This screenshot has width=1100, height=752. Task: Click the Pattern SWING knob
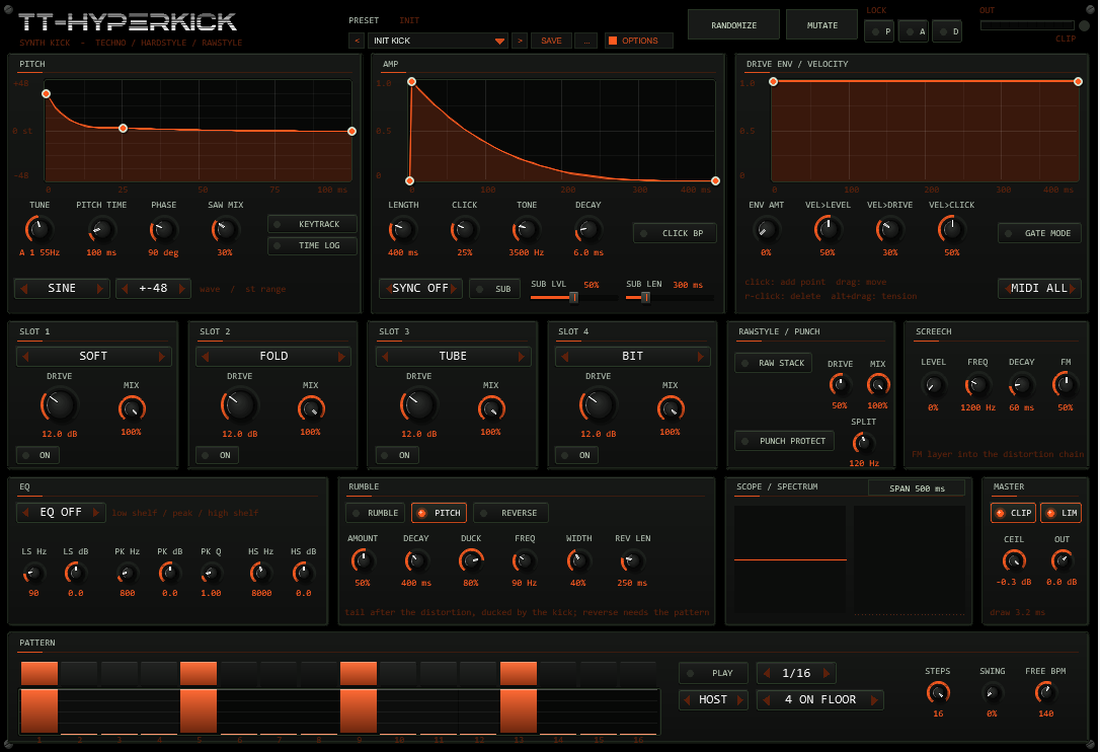click(x=991, y=694)
